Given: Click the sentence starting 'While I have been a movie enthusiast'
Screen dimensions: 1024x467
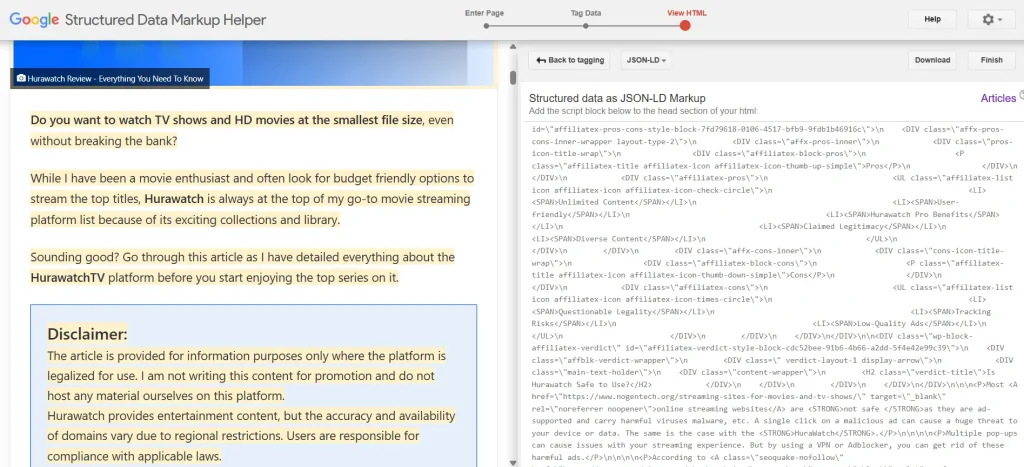Looking at the screenshot, I should coord(252,199).
